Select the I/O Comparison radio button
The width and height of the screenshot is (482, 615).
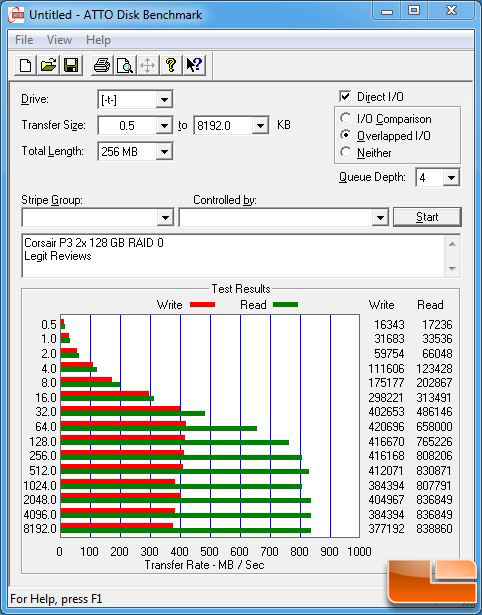tap(346, 118)
